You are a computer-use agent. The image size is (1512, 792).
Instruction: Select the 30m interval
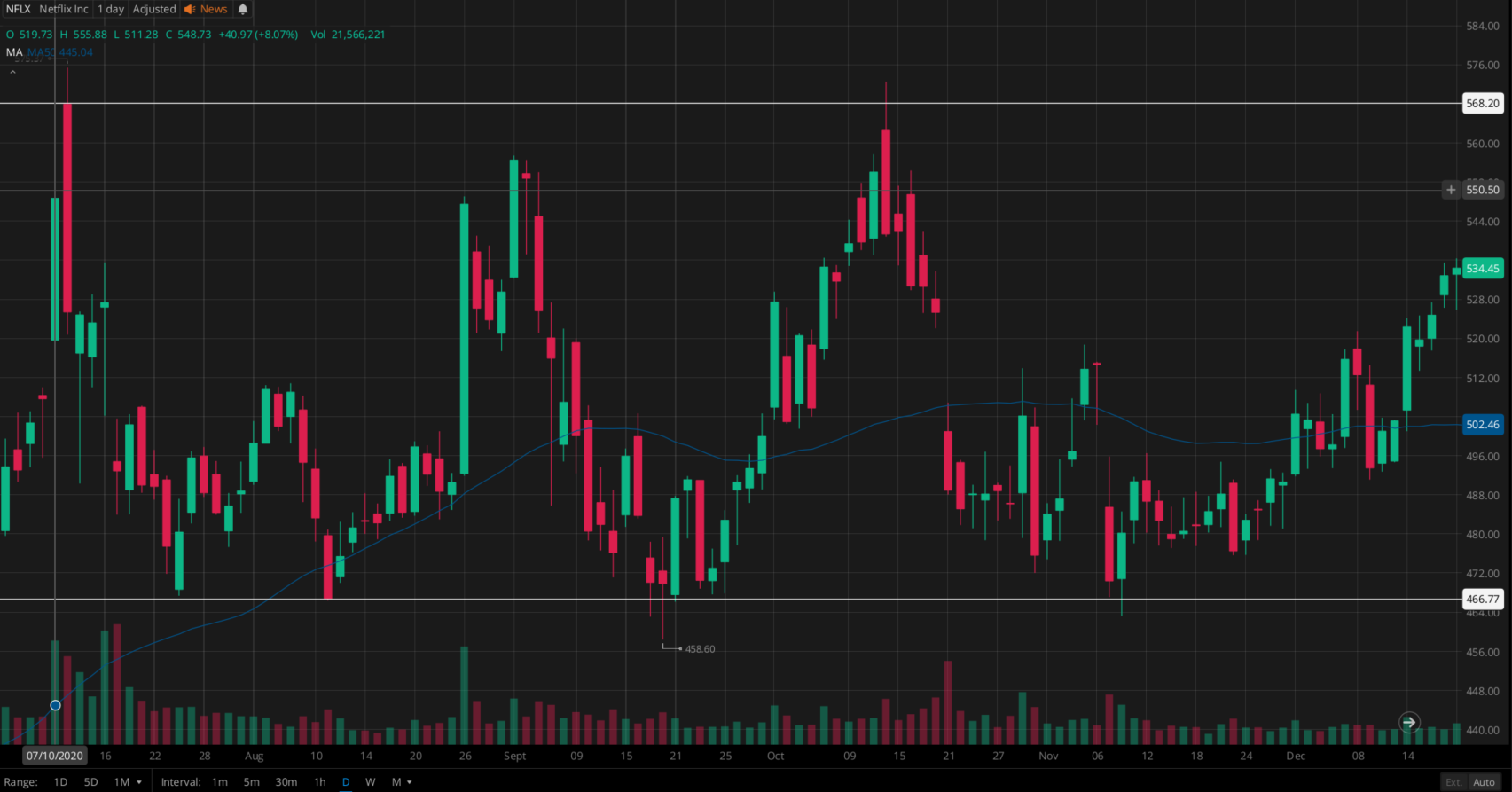point(286,782)
